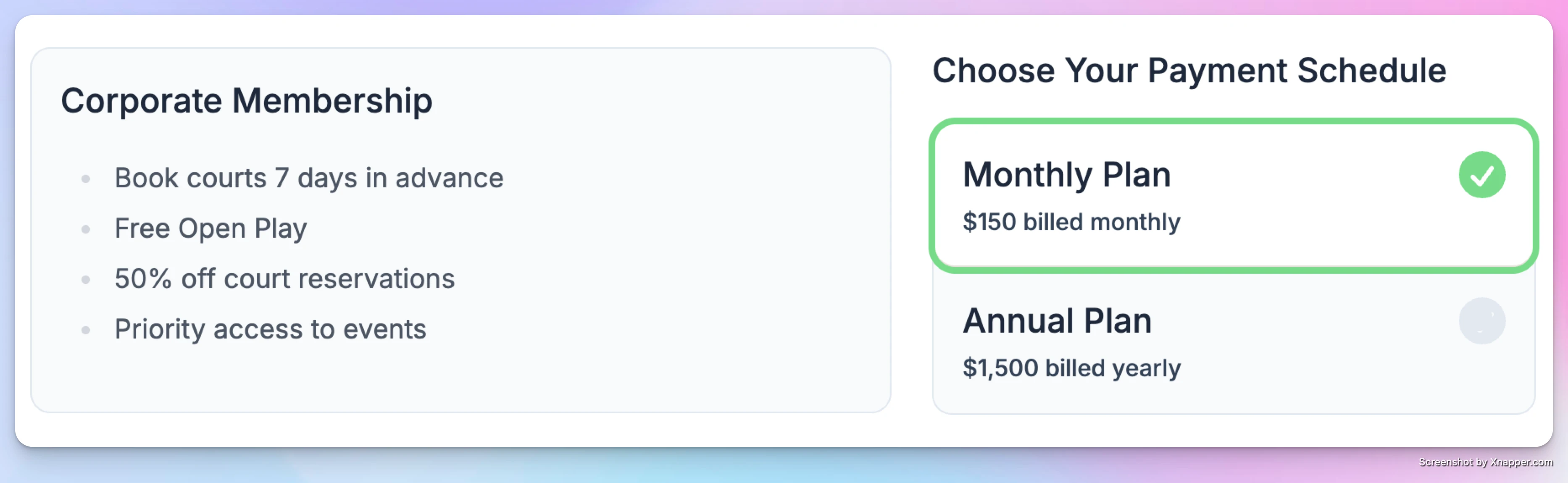Click the green checkmark icon
The width and height of the screenshot is (1568, 483).
(x=1481, y=175)
